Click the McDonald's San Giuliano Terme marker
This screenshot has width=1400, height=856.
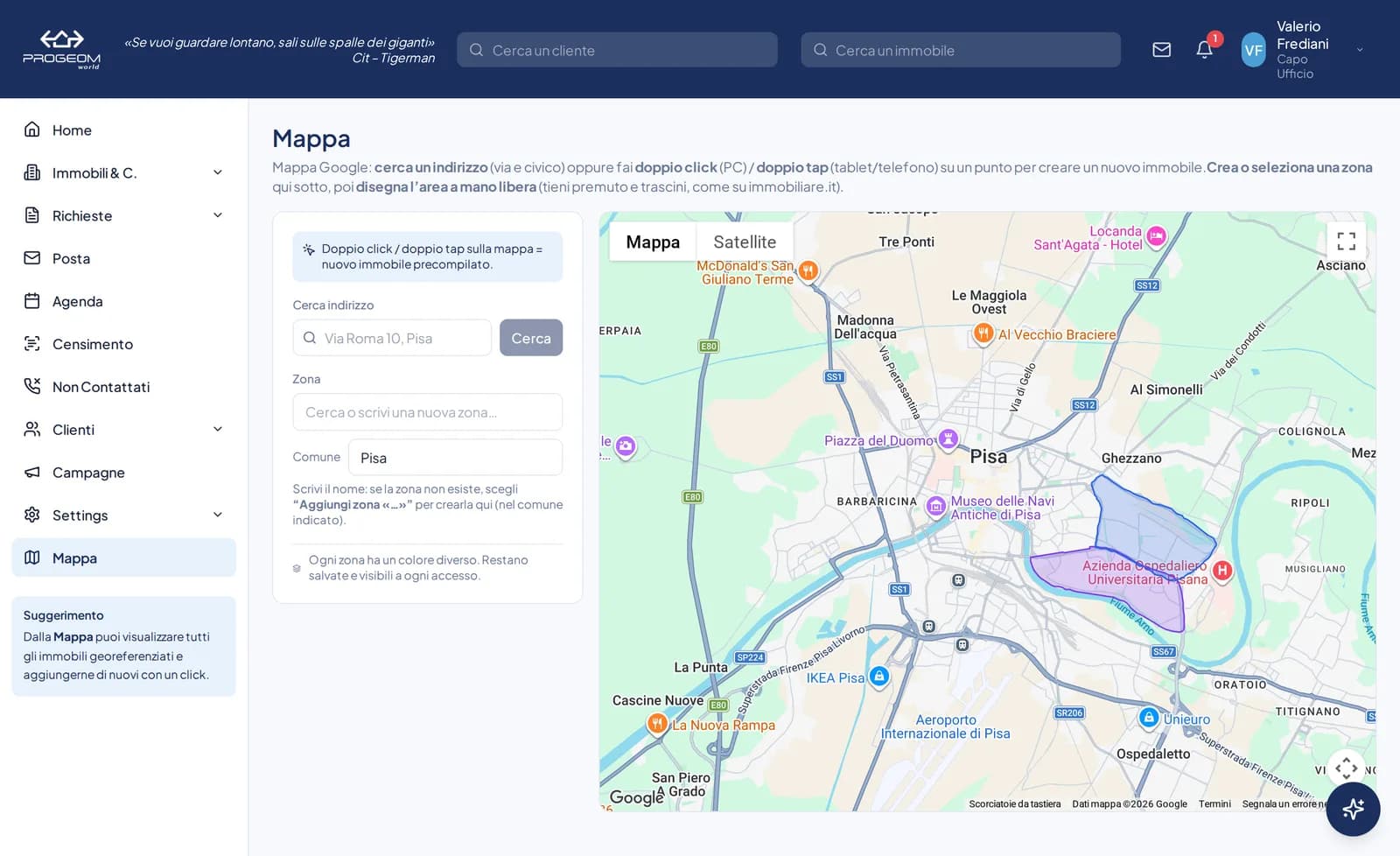(x=808, y=270)
